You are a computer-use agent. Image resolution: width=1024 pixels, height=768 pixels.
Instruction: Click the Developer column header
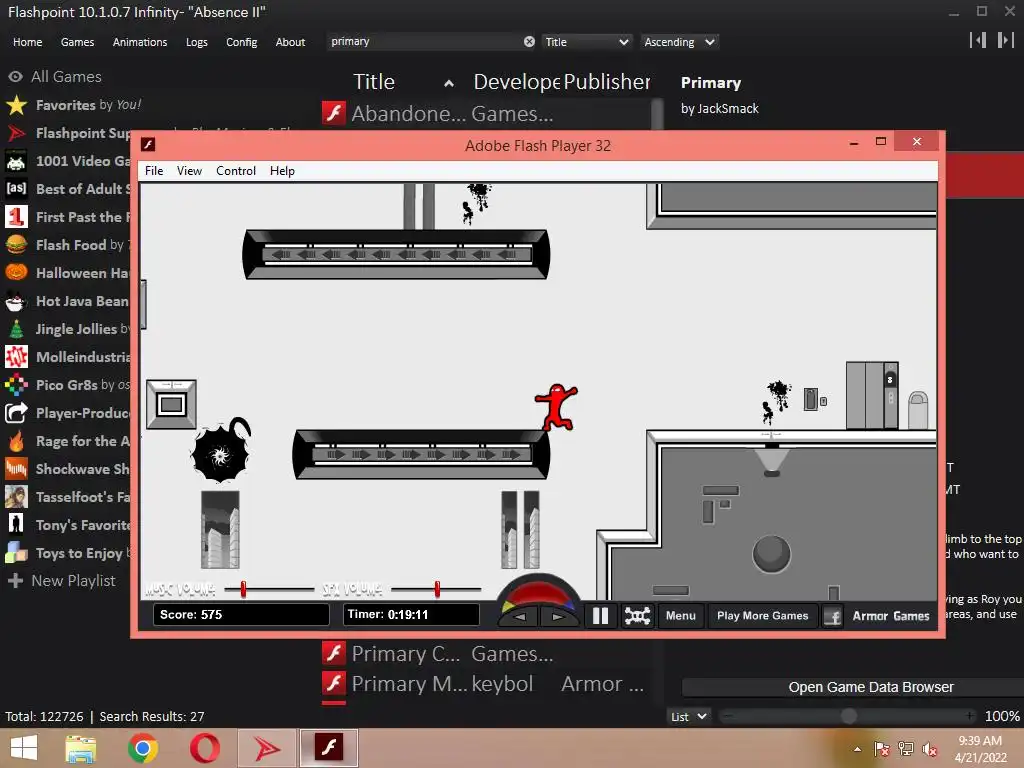coord(516,82)
